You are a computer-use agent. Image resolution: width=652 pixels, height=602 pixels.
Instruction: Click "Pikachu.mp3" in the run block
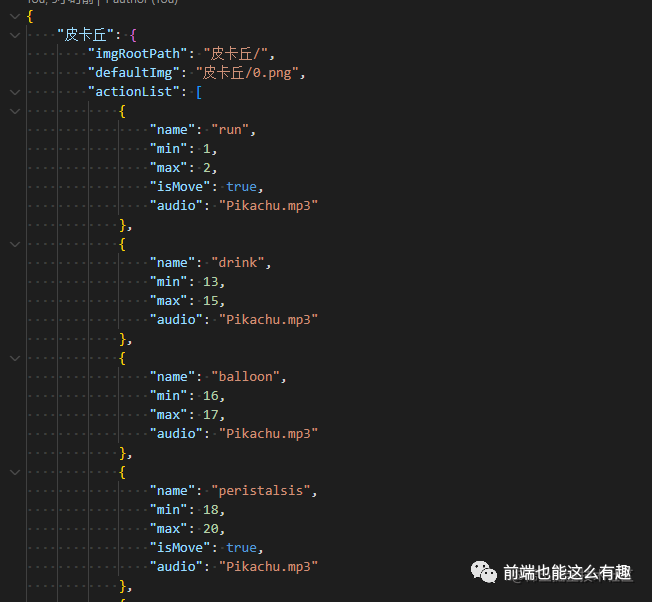(269, 206)
